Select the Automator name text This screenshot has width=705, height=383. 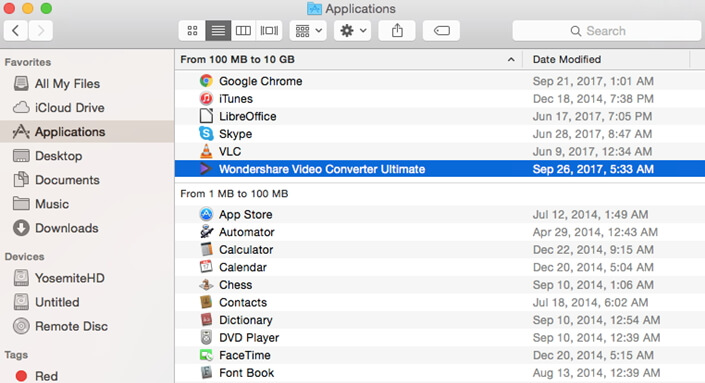[x=246, y=232]
